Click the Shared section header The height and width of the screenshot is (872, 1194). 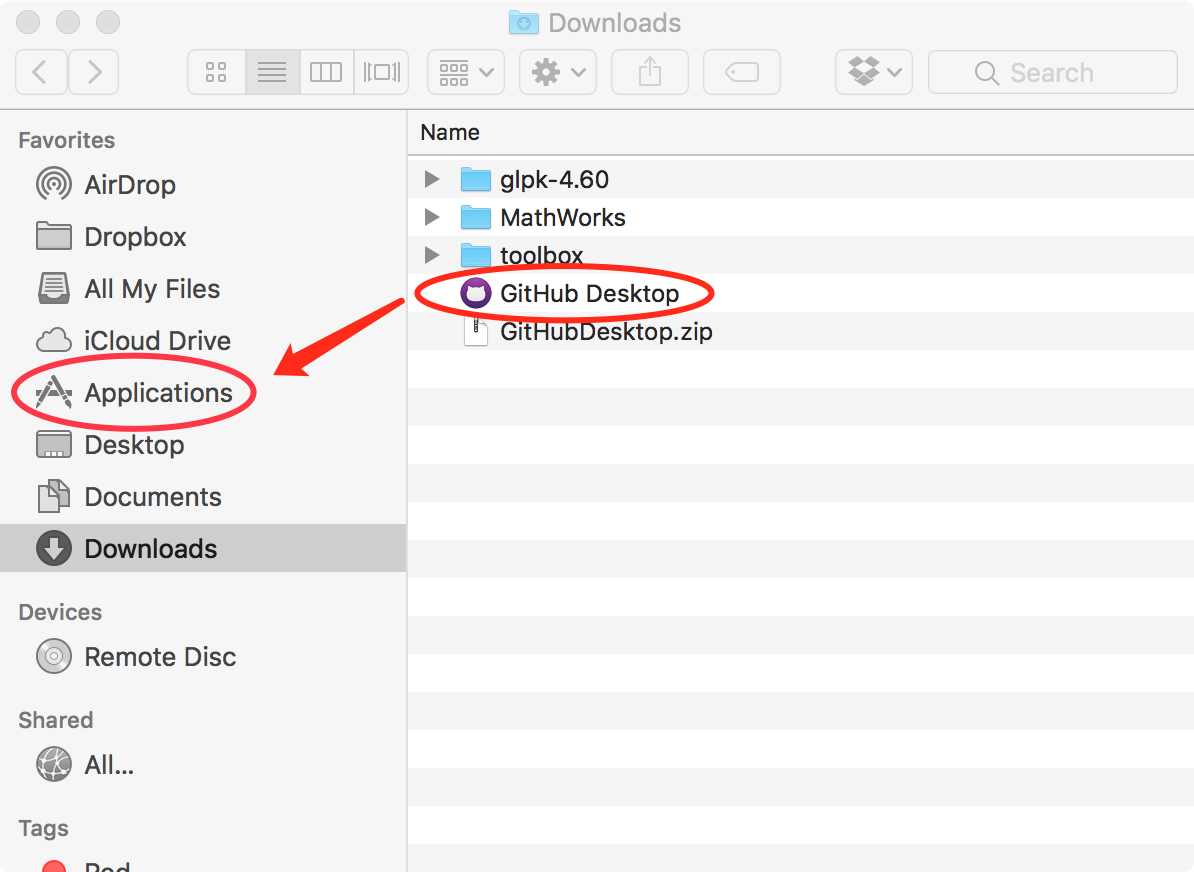coord(56,720)
